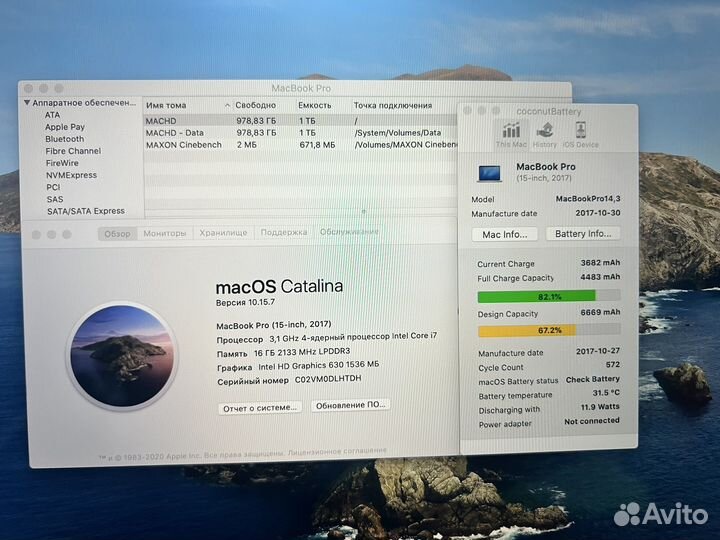720x540 pixels.
Task: Select Fibre Channel in the hardware sidebar
Action: tap(73, 151)
